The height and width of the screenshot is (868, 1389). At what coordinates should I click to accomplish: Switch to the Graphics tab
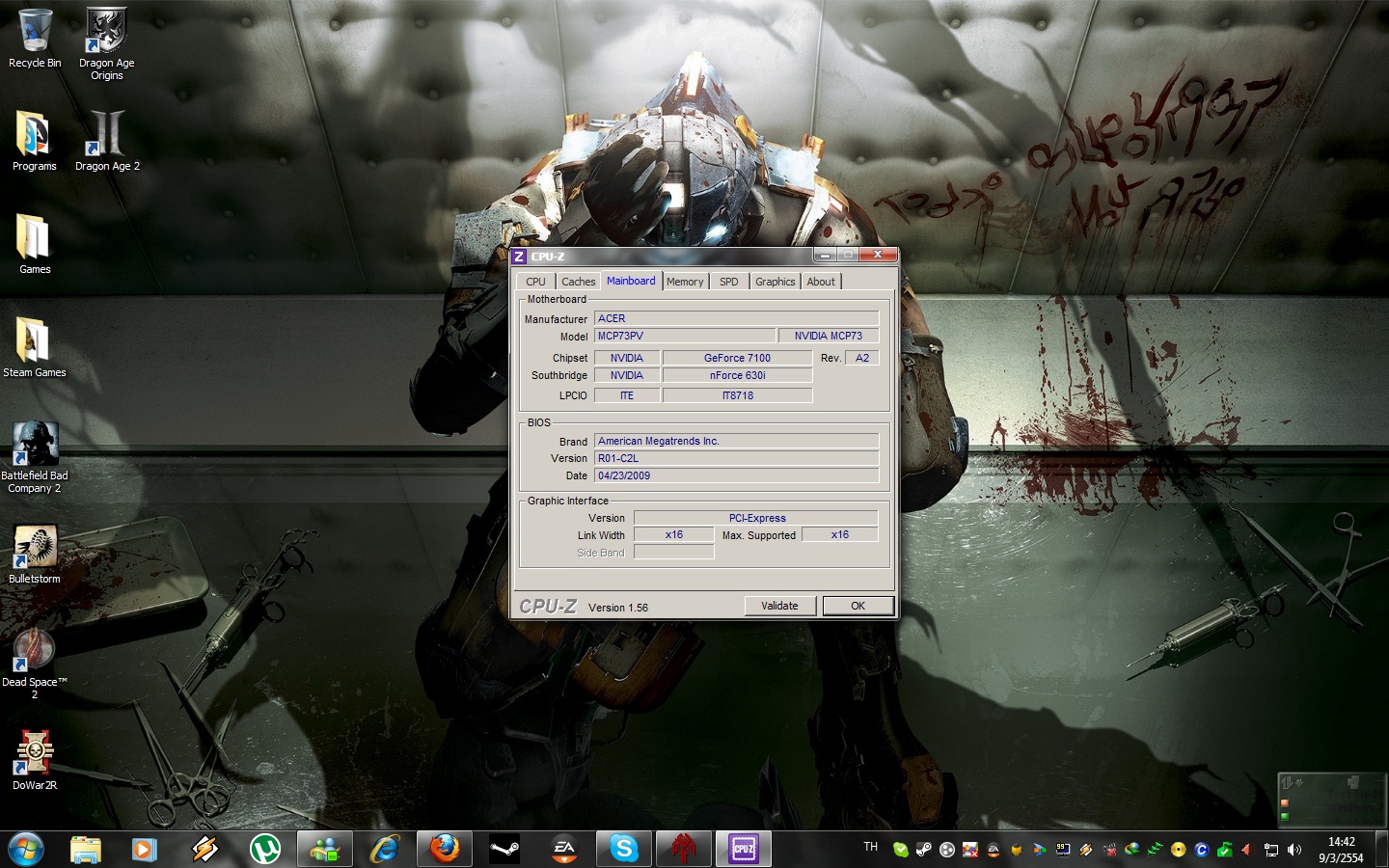[x=776, y=282]
